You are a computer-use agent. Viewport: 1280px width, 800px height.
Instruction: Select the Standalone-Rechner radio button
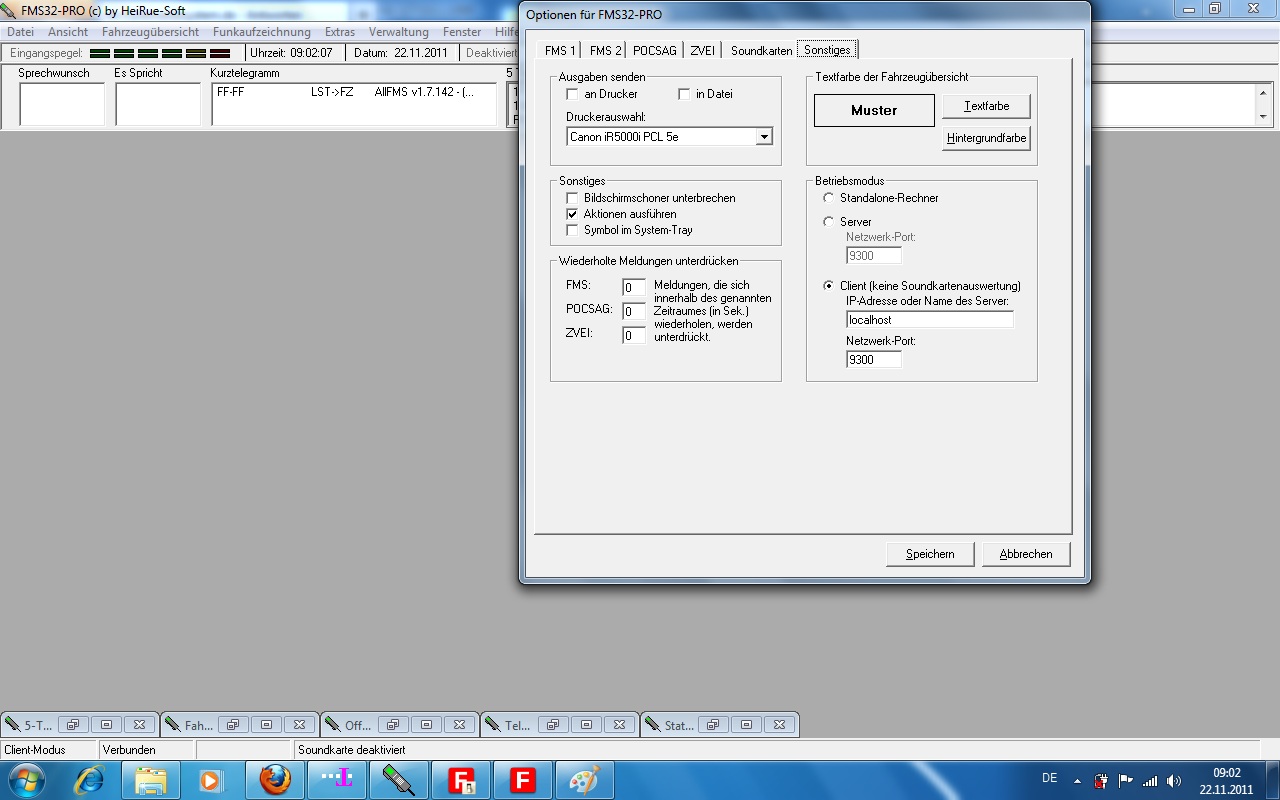click(x=828, y=198)
